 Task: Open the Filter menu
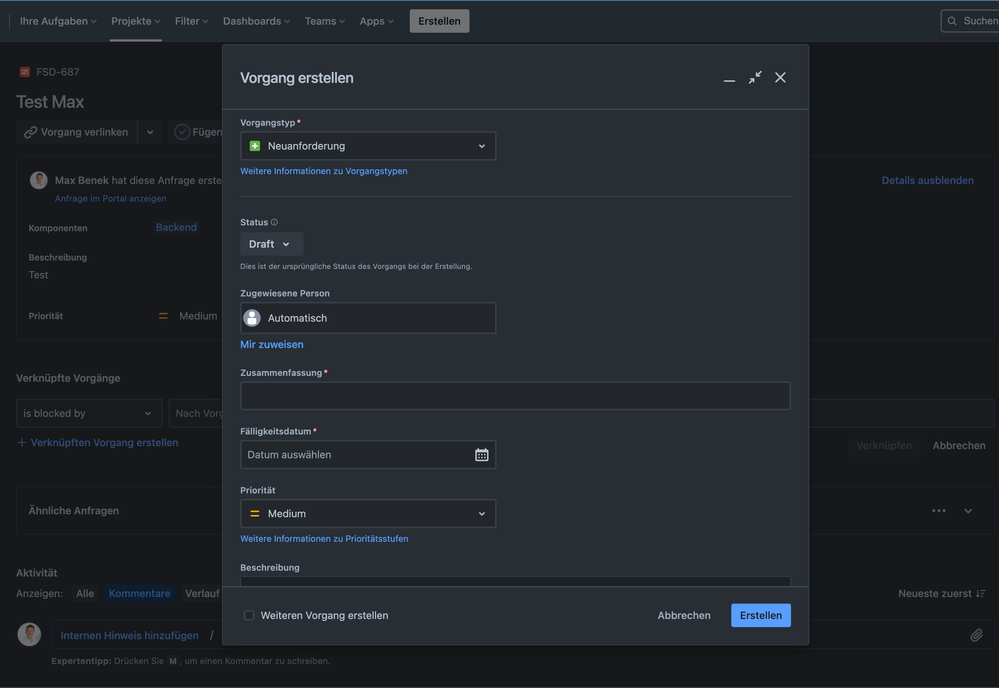pos(192,21)
